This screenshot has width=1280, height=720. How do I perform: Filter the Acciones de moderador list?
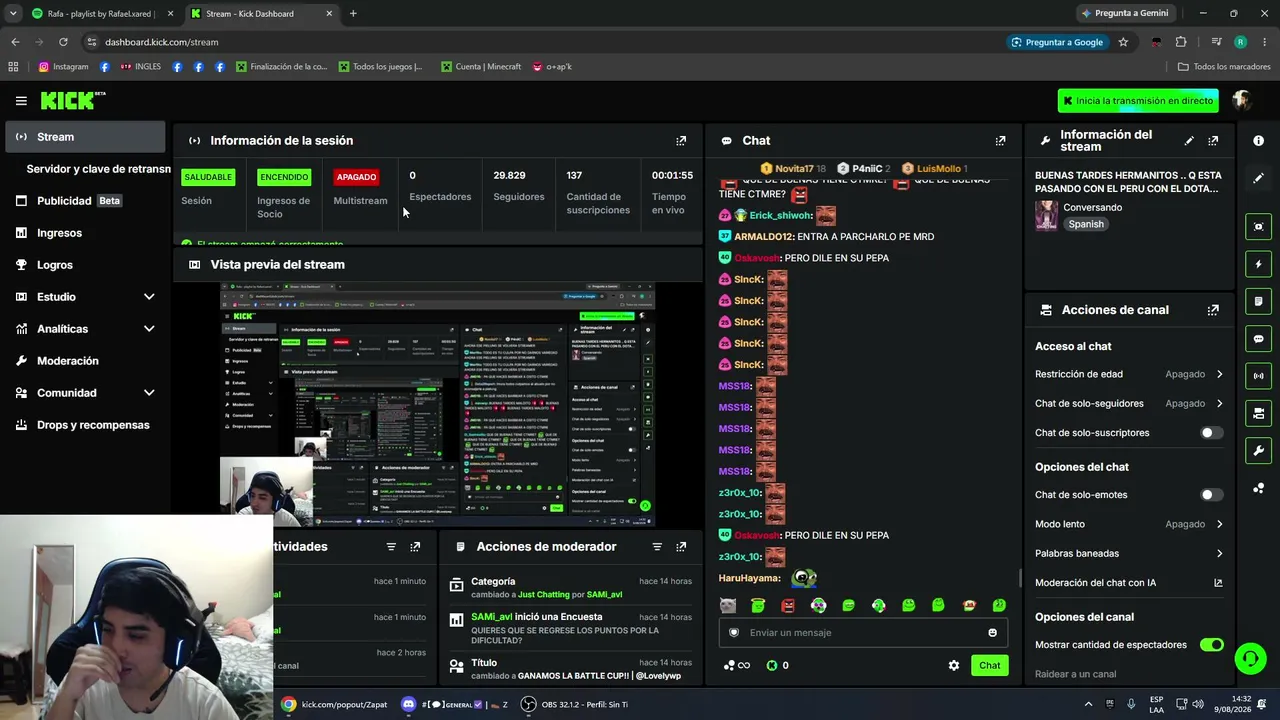(657, 547)
